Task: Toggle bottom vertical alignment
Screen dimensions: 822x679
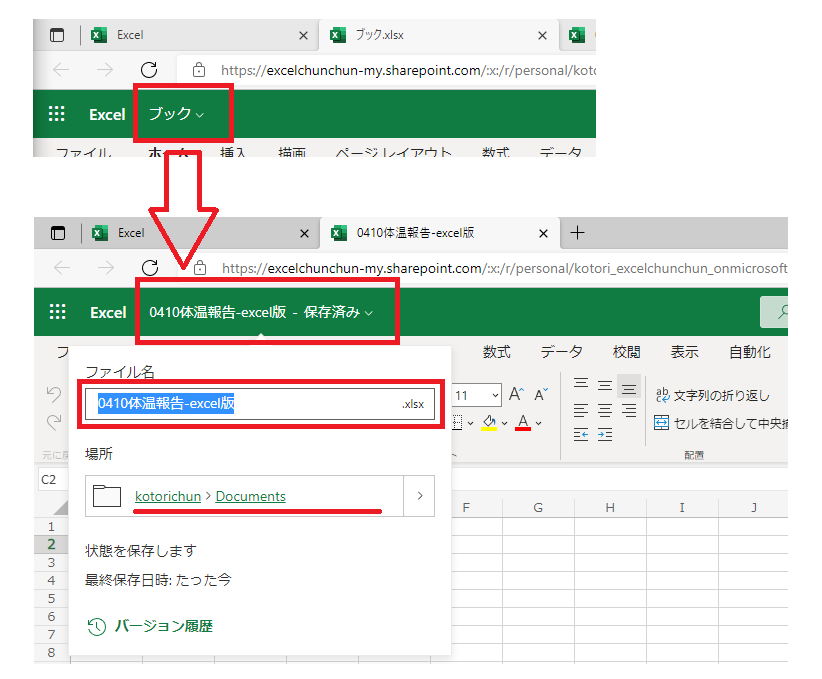Action: pos(629,387)
